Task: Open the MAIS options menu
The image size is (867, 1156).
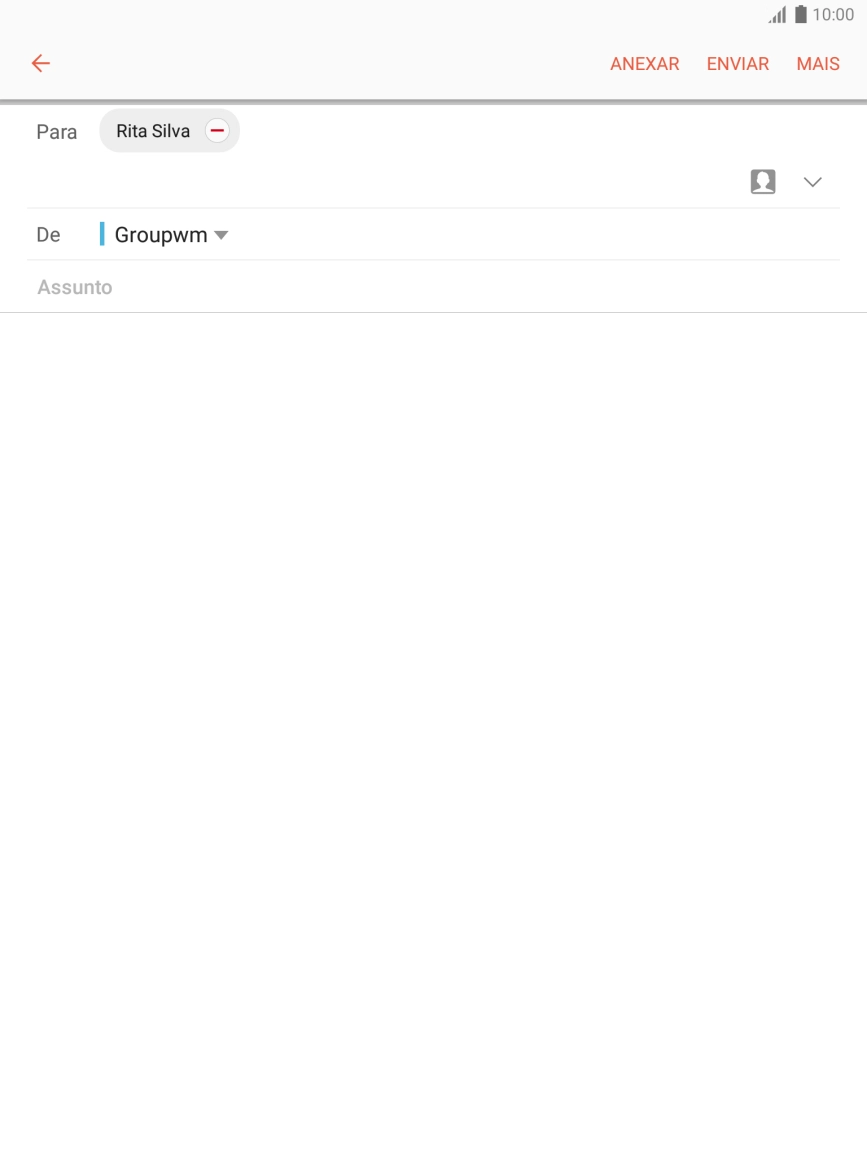Action: (818, 64)
